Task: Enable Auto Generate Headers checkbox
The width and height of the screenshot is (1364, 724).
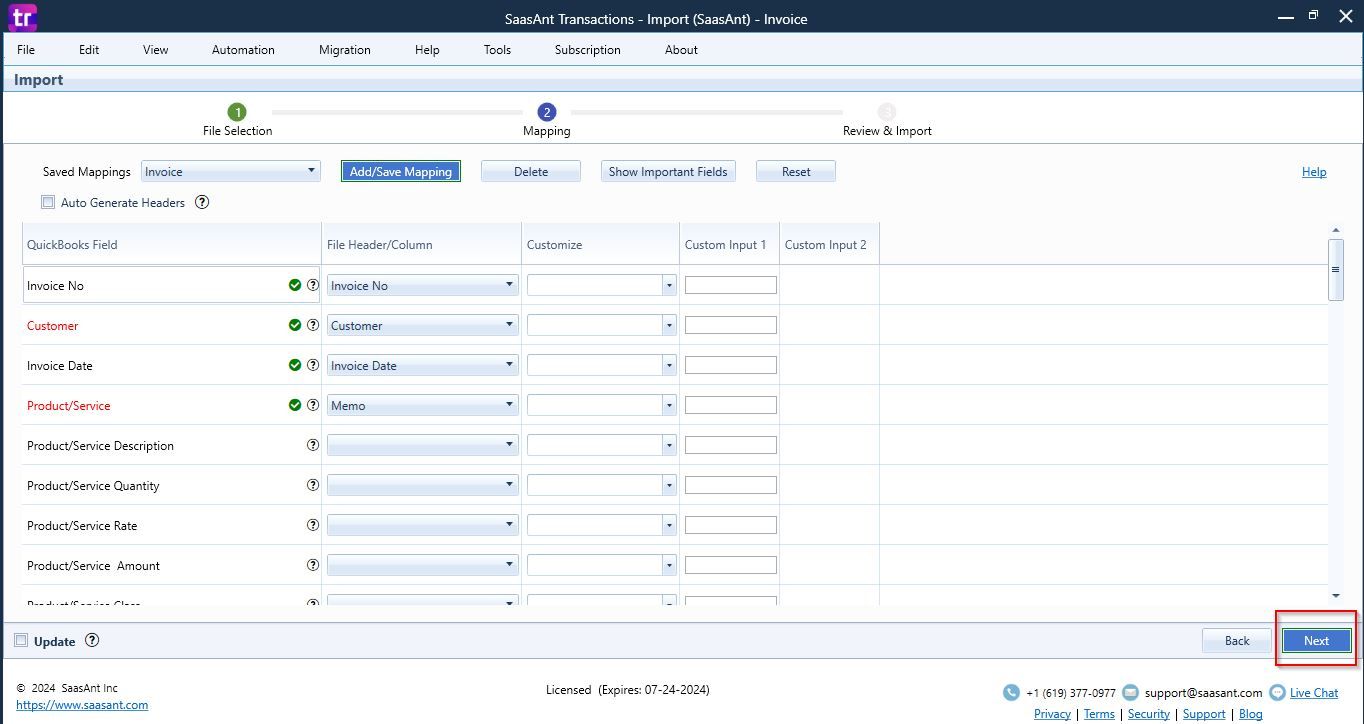Action: 48,202
